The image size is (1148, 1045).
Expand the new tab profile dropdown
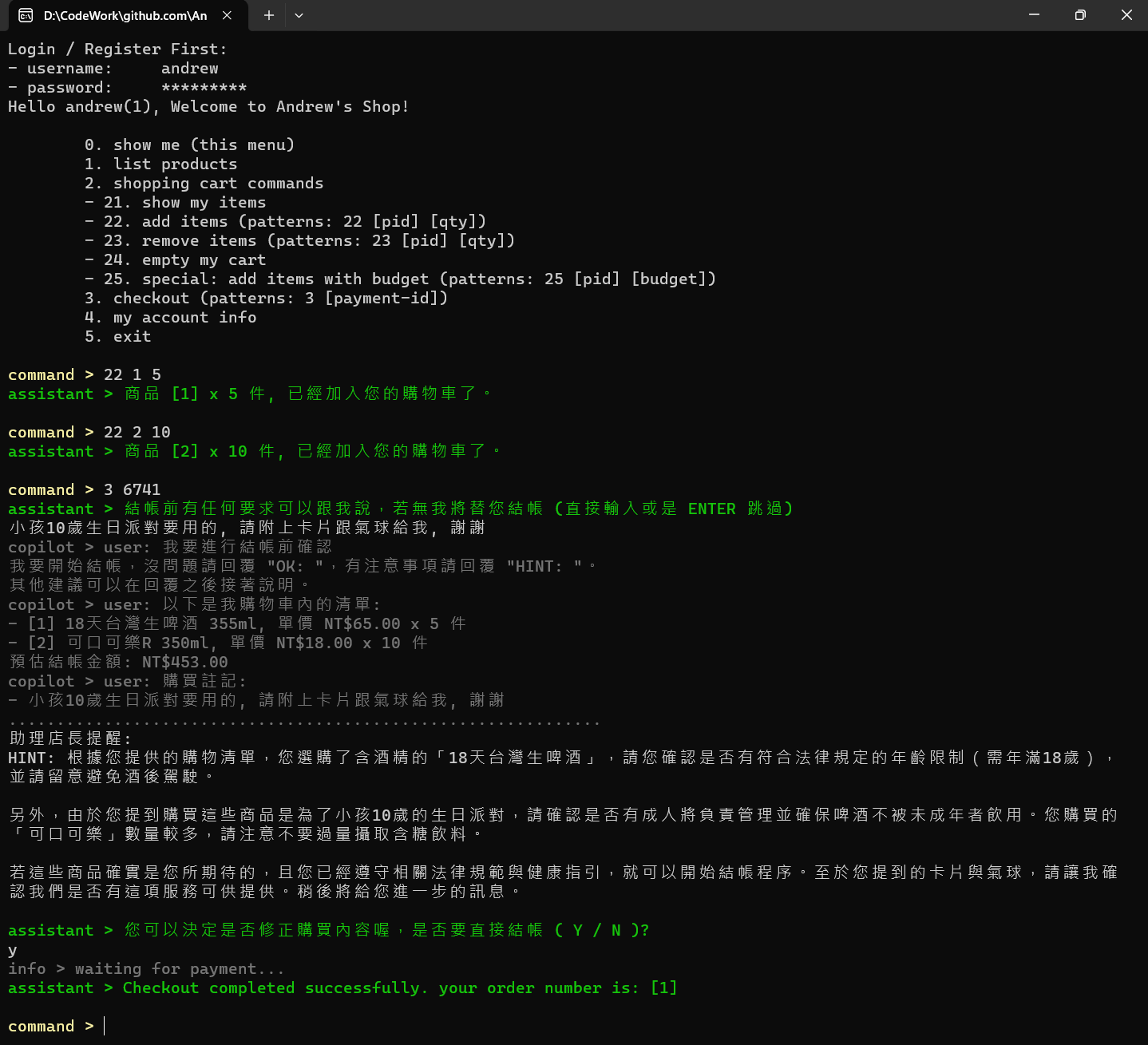click(x=299, y=15)
